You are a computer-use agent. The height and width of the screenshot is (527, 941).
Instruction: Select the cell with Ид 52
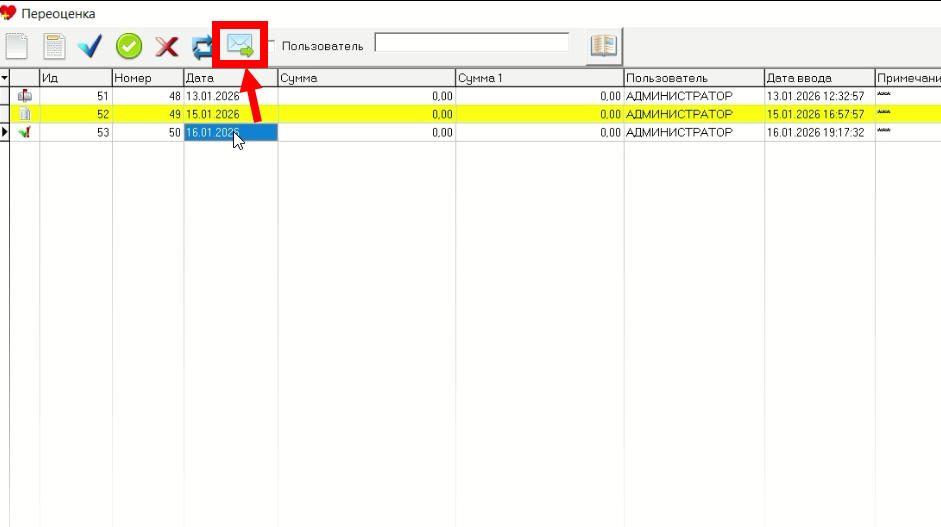pos(76,114)
